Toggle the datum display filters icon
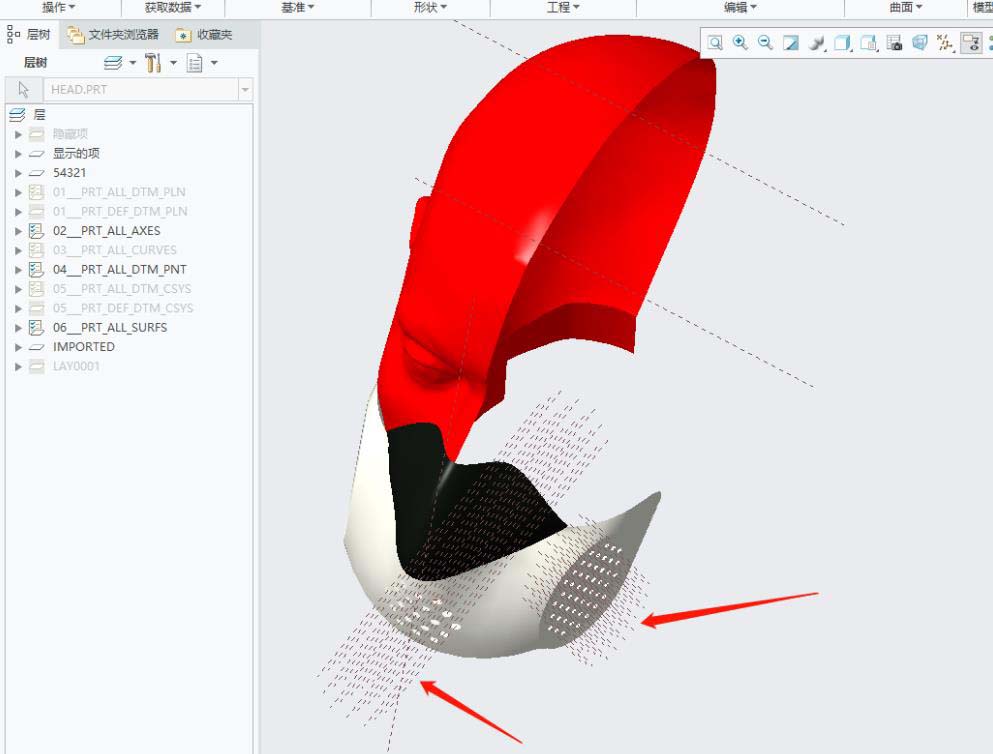This screenshot has width=993, height=754. pos(945,42)
